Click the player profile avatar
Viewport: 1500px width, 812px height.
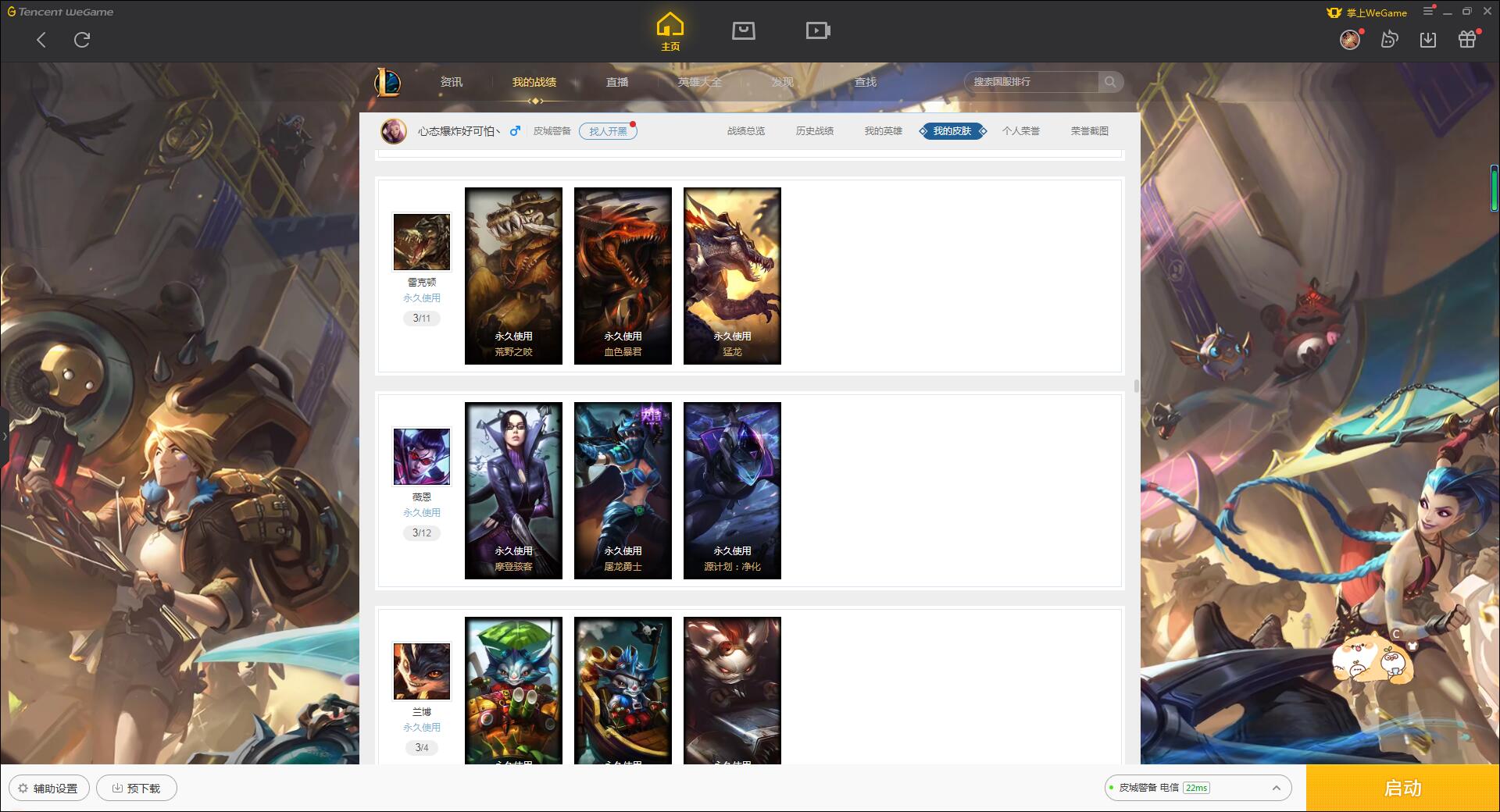[394, 131]
